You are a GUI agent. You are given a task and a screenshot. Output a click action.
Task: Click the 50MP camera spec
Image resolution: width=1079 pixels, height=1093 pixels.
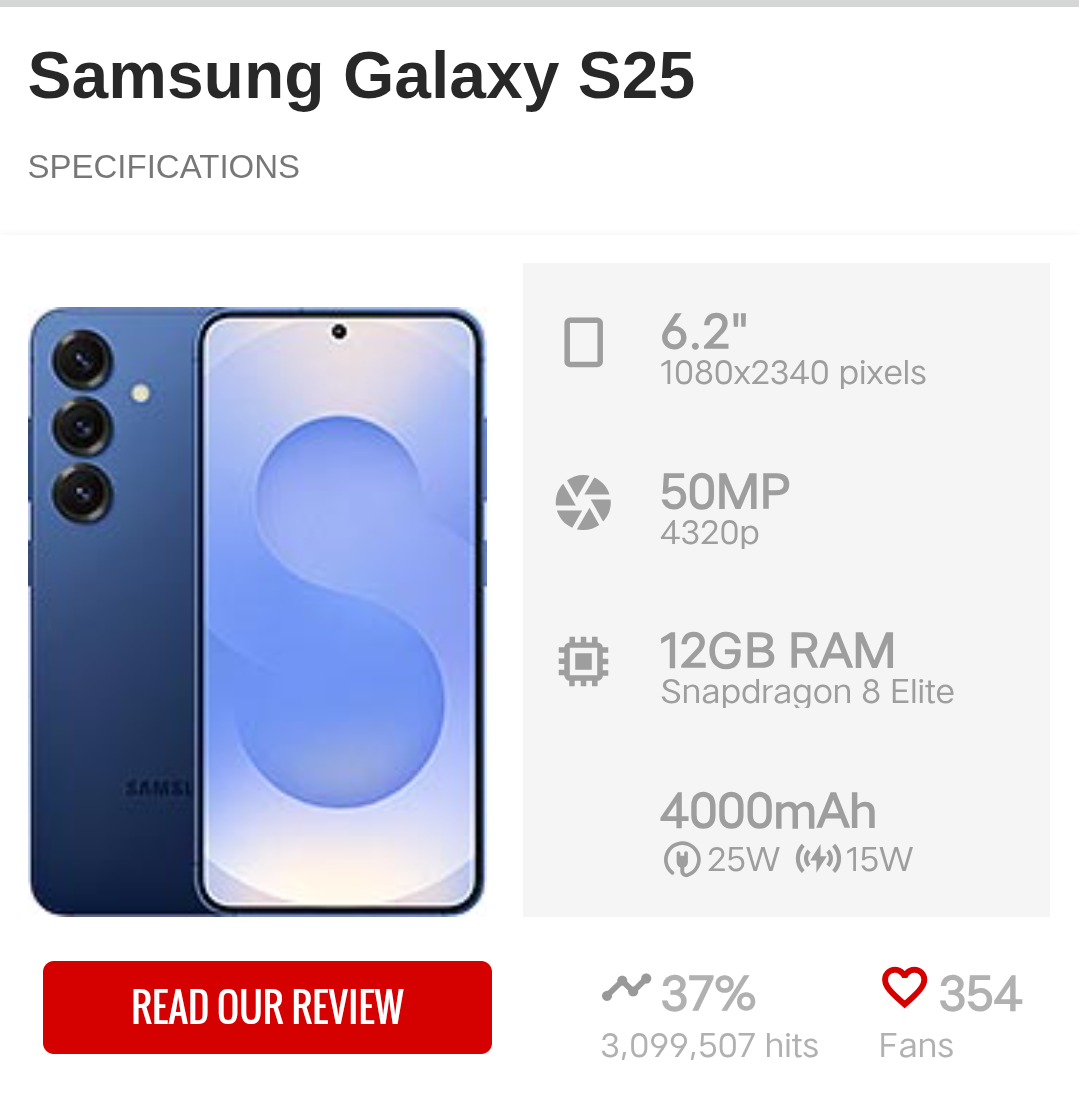[x=725, y=491]
